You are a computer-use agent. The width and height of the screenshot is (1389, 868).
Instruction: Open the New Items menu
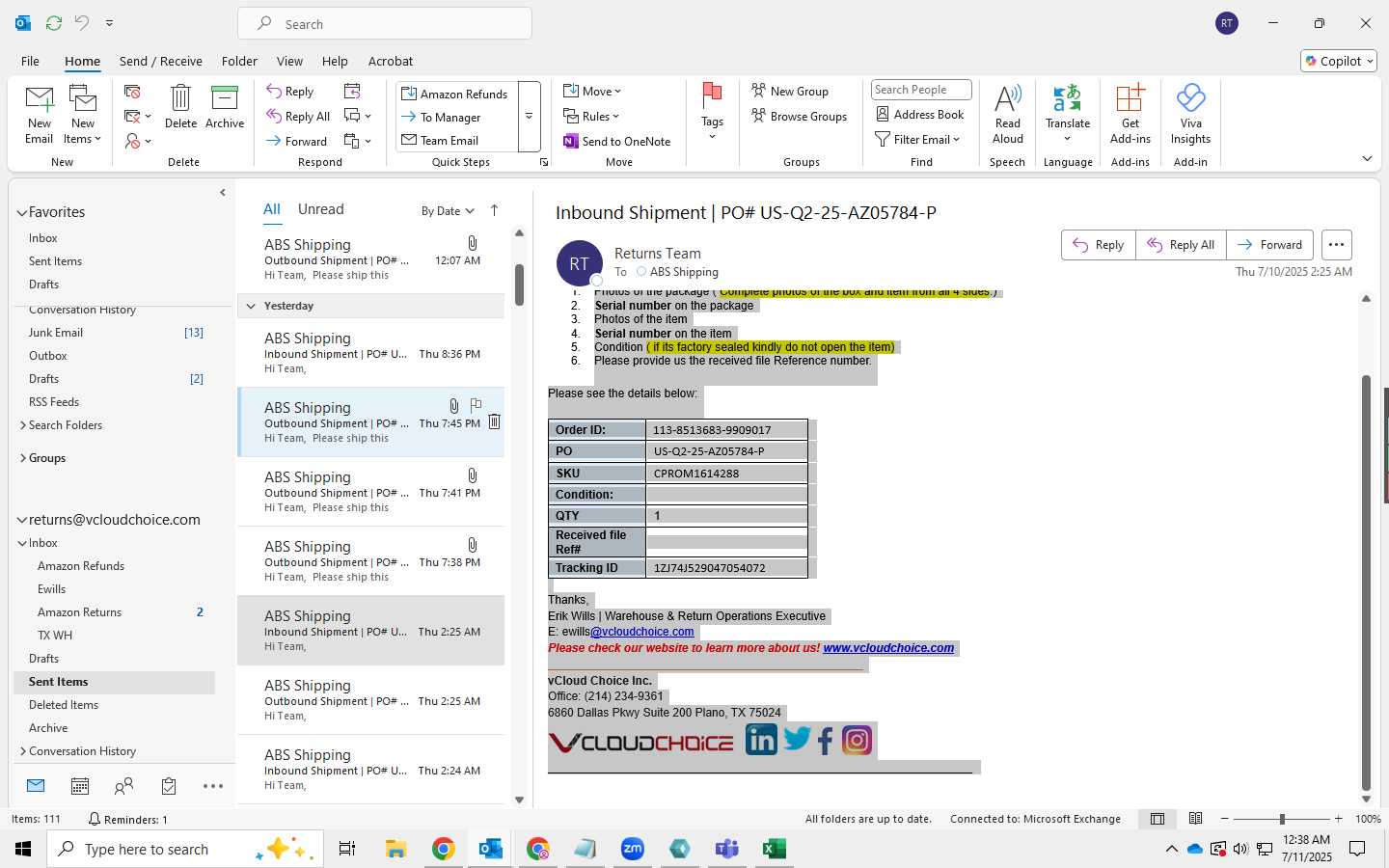point(83,114)
